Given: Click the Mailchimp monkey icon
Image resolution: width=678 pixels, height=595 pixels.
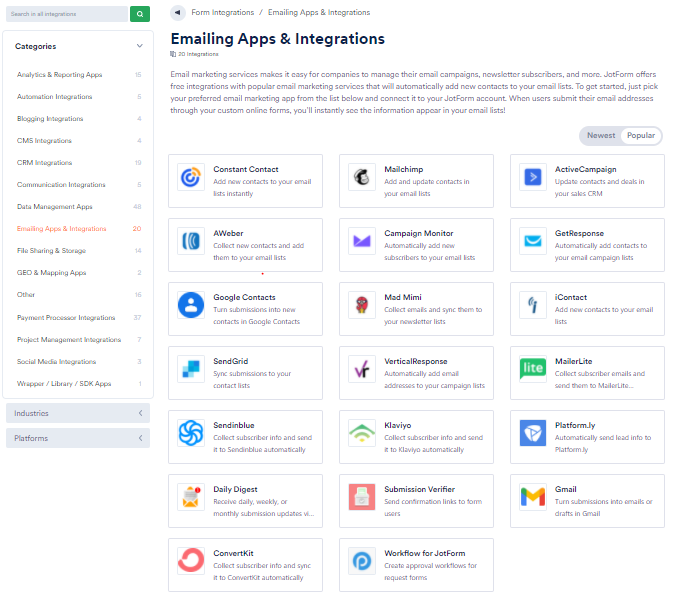Looking at the screenshot, I should coord(361,177).
